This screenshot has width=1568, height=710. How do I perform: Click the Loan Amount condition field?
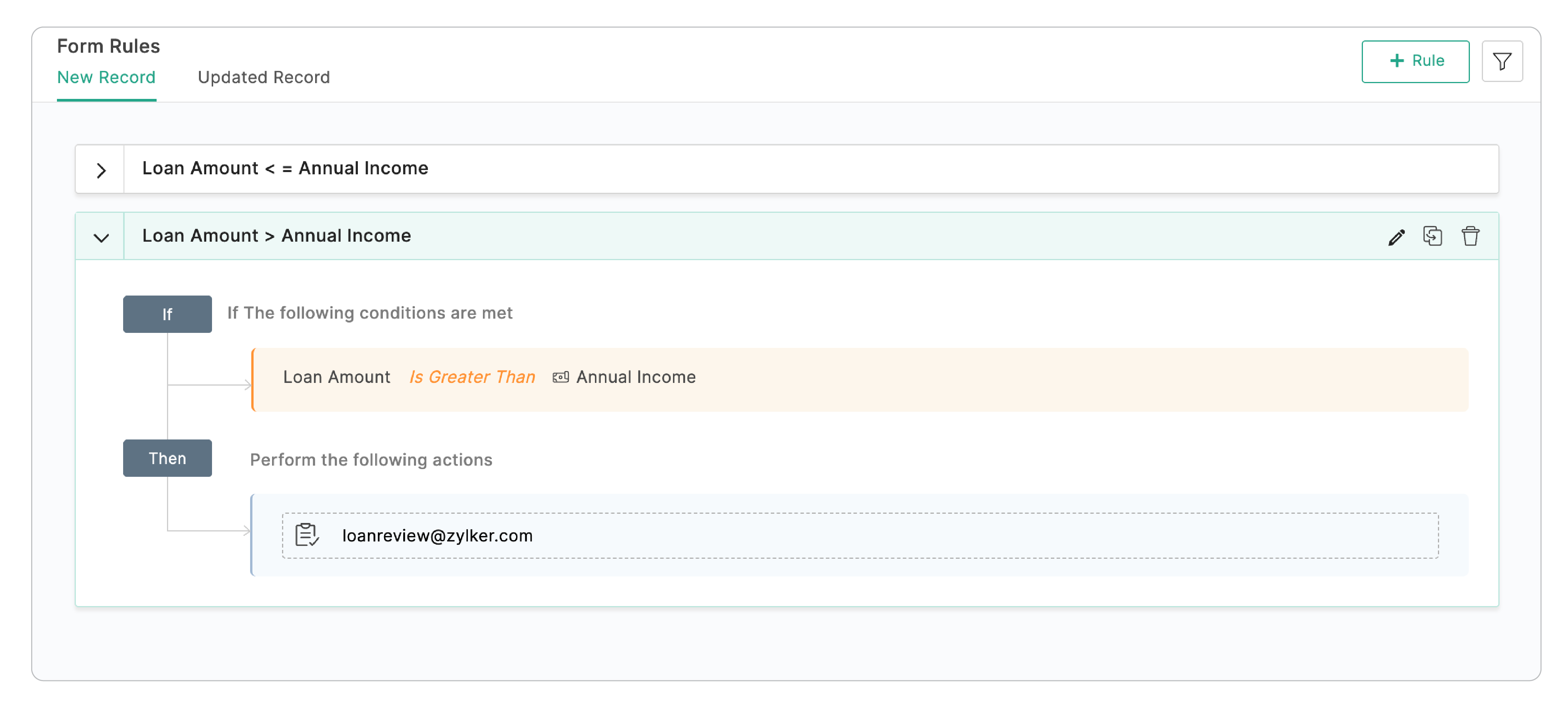336,378
